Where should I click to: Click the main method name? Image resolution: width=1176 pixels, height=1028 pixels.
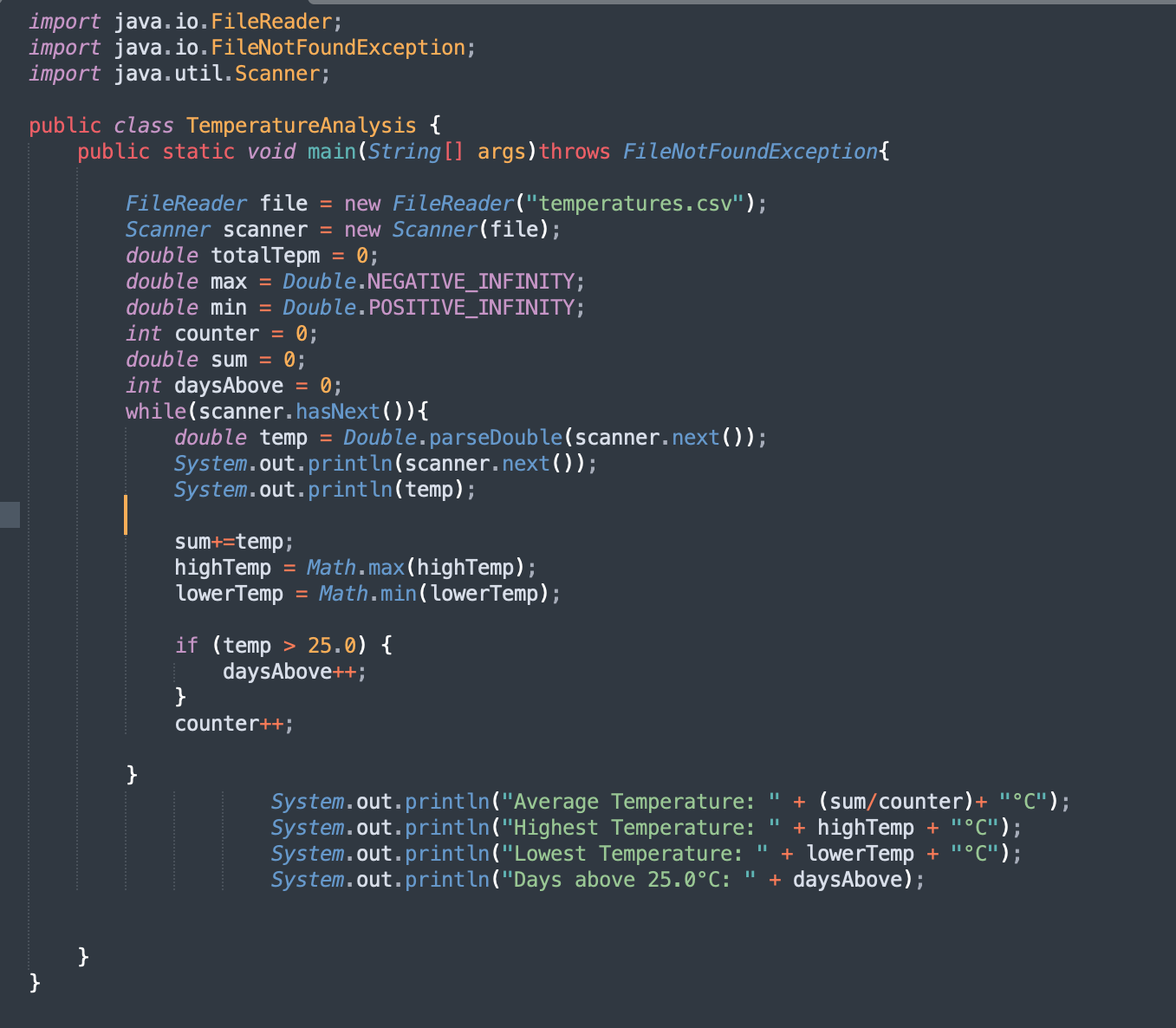coord(331,152)
